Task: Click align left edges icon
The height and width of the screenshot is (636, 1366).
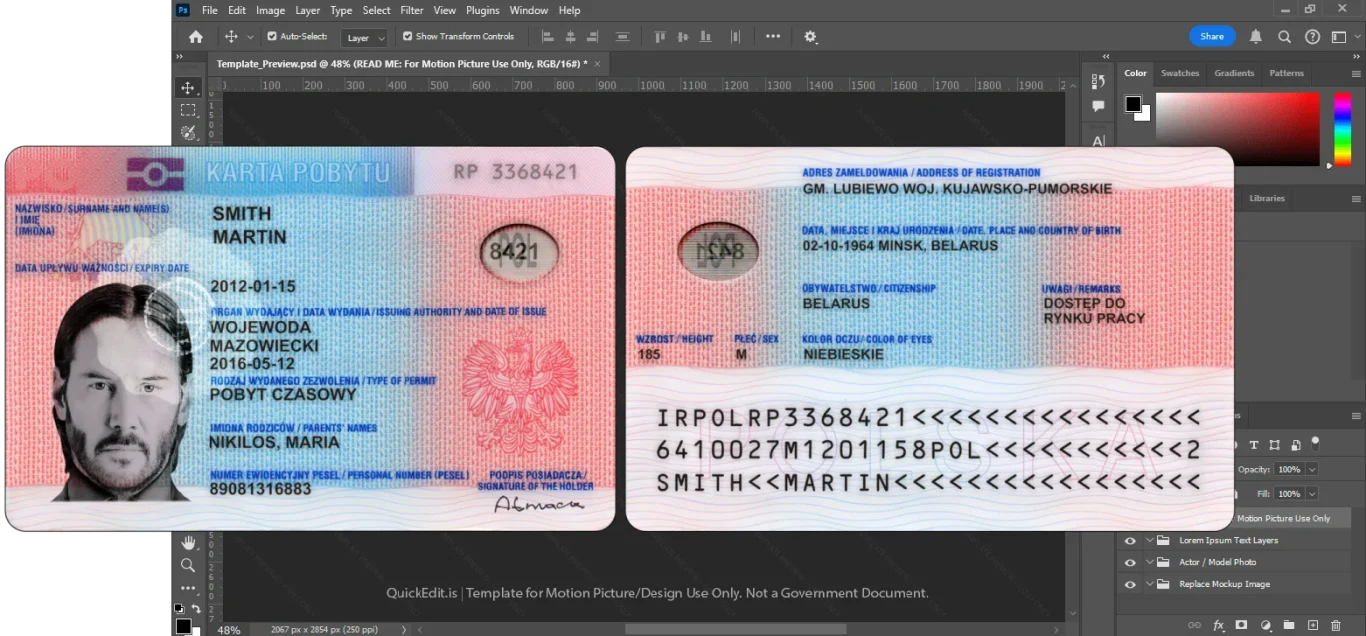Action: click(x=547, y=36)
